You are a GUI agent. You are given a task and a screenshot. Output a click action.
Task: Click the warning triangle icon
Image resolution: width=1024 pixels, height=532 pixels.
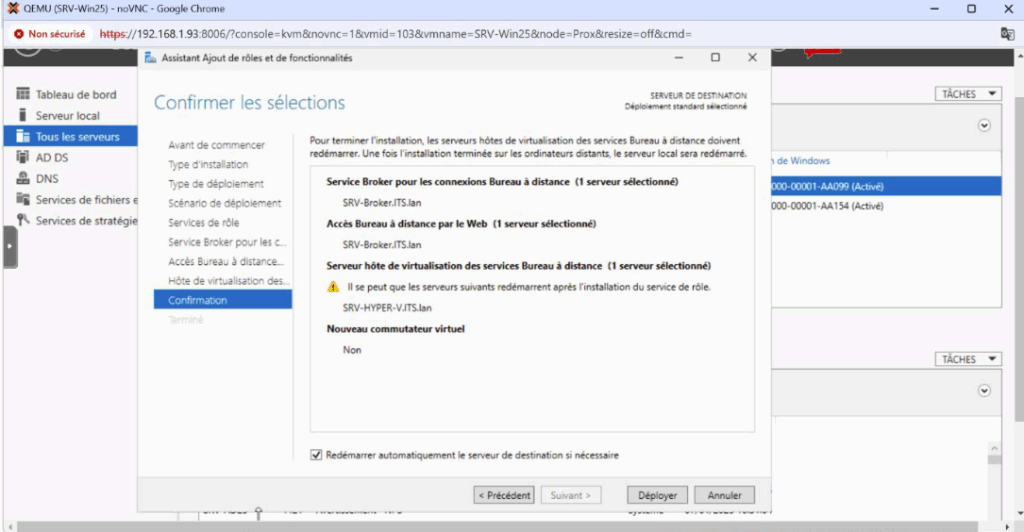[333, 287]
